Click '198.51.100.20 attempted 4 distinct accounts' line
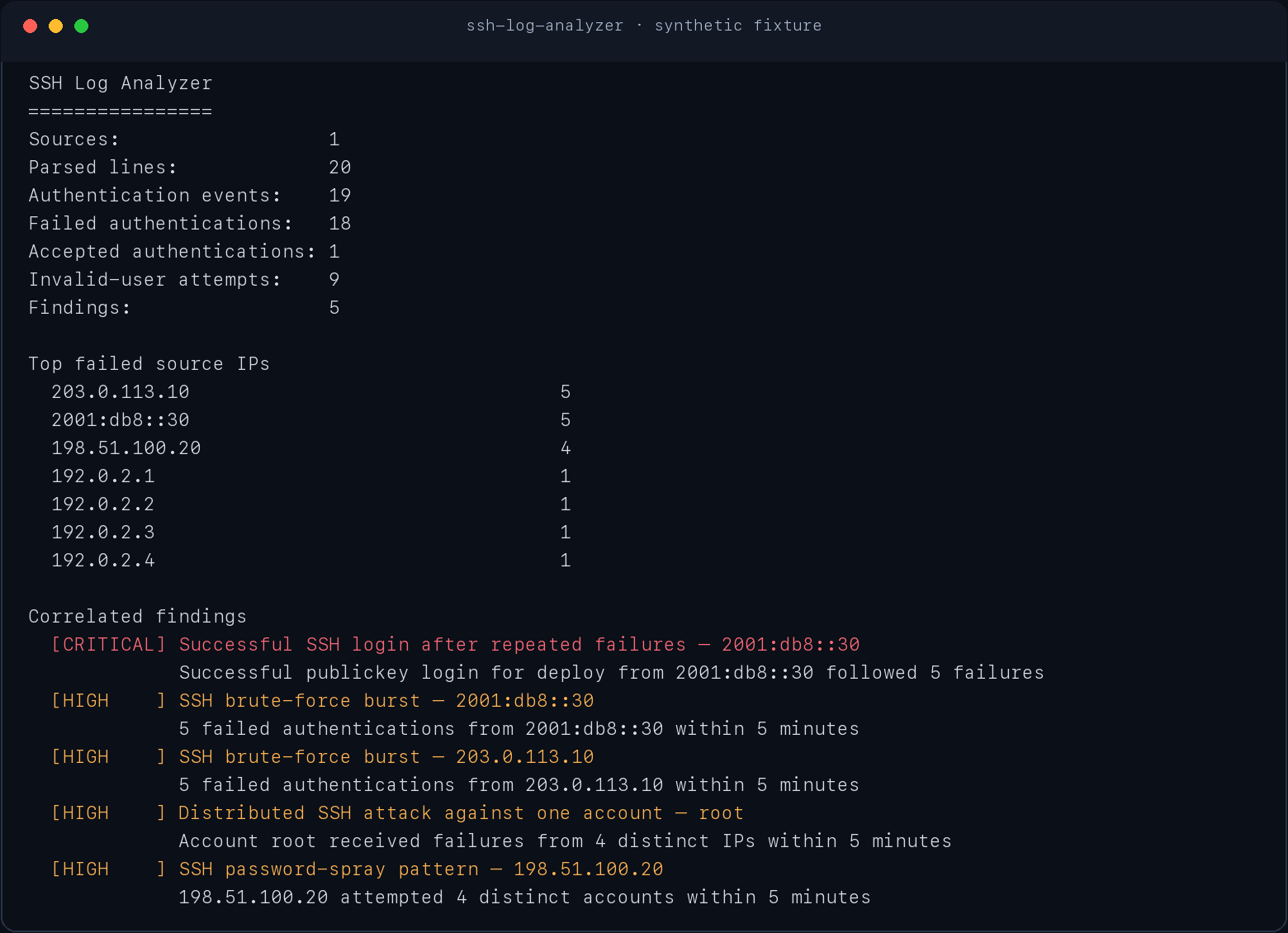The height and width of the screenshot is (933, 1288). click(525, 897)
